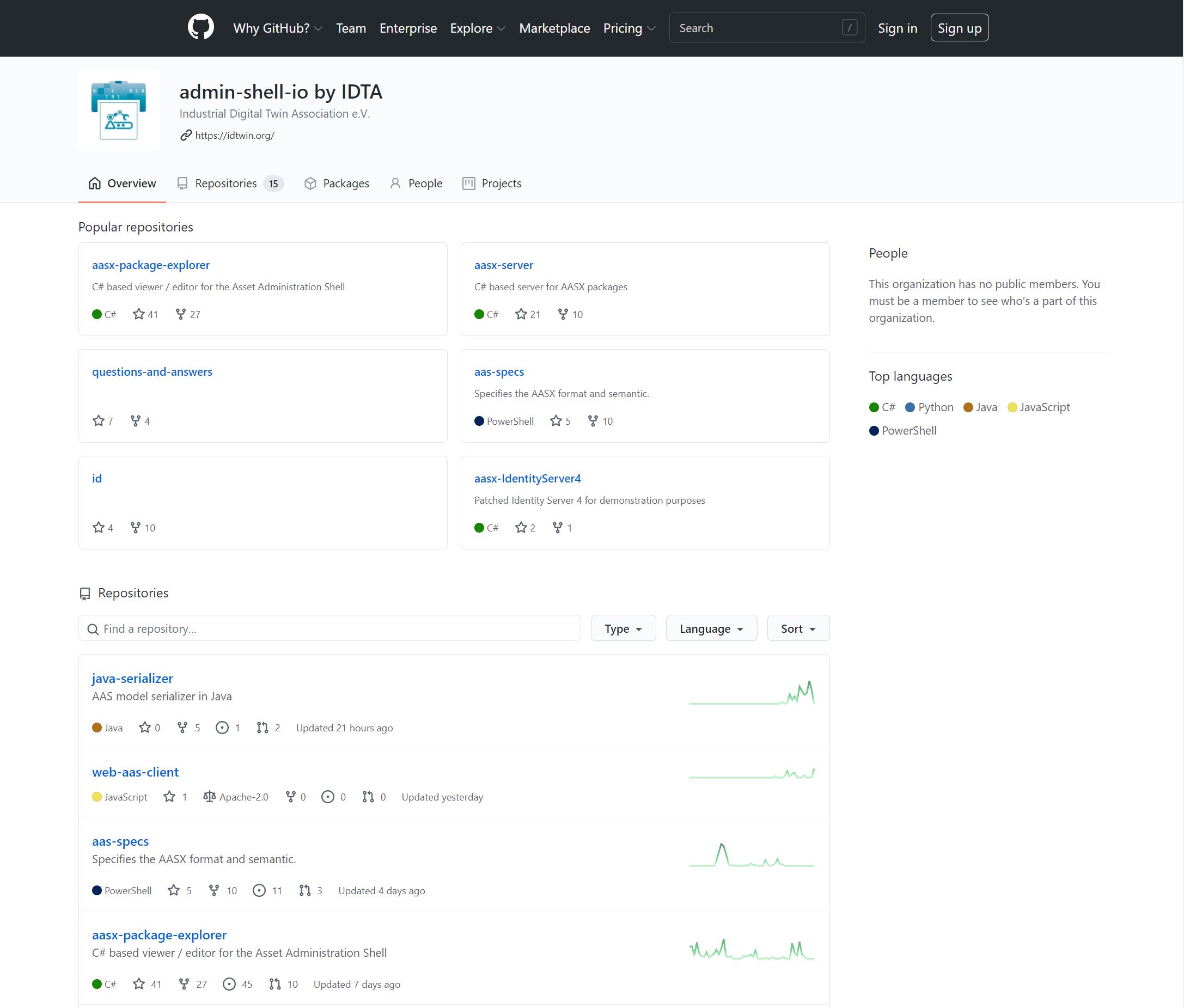Viewport: 1184px width, 1008px height.
Task: Click fork icon in java-serializer row
Action: pyautogui.click(x=182, y=728)
